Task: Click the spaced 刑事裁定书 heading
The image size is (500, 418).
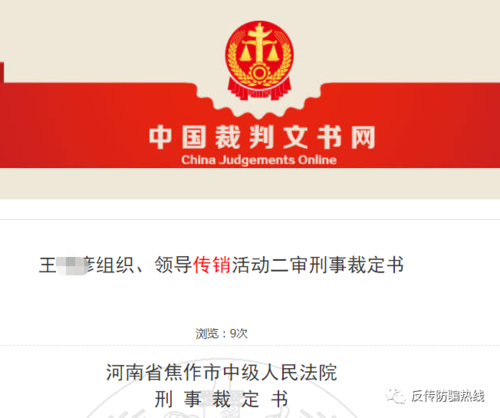Action: click(x=222, y=399)
